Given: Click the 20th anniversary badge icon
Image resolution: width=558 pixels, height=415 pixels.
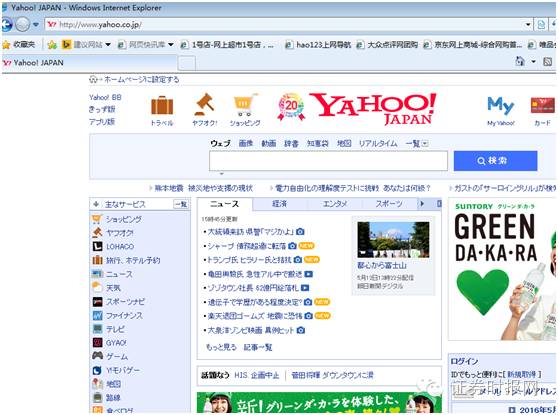Looking at the screenshot, I should 291,106.
